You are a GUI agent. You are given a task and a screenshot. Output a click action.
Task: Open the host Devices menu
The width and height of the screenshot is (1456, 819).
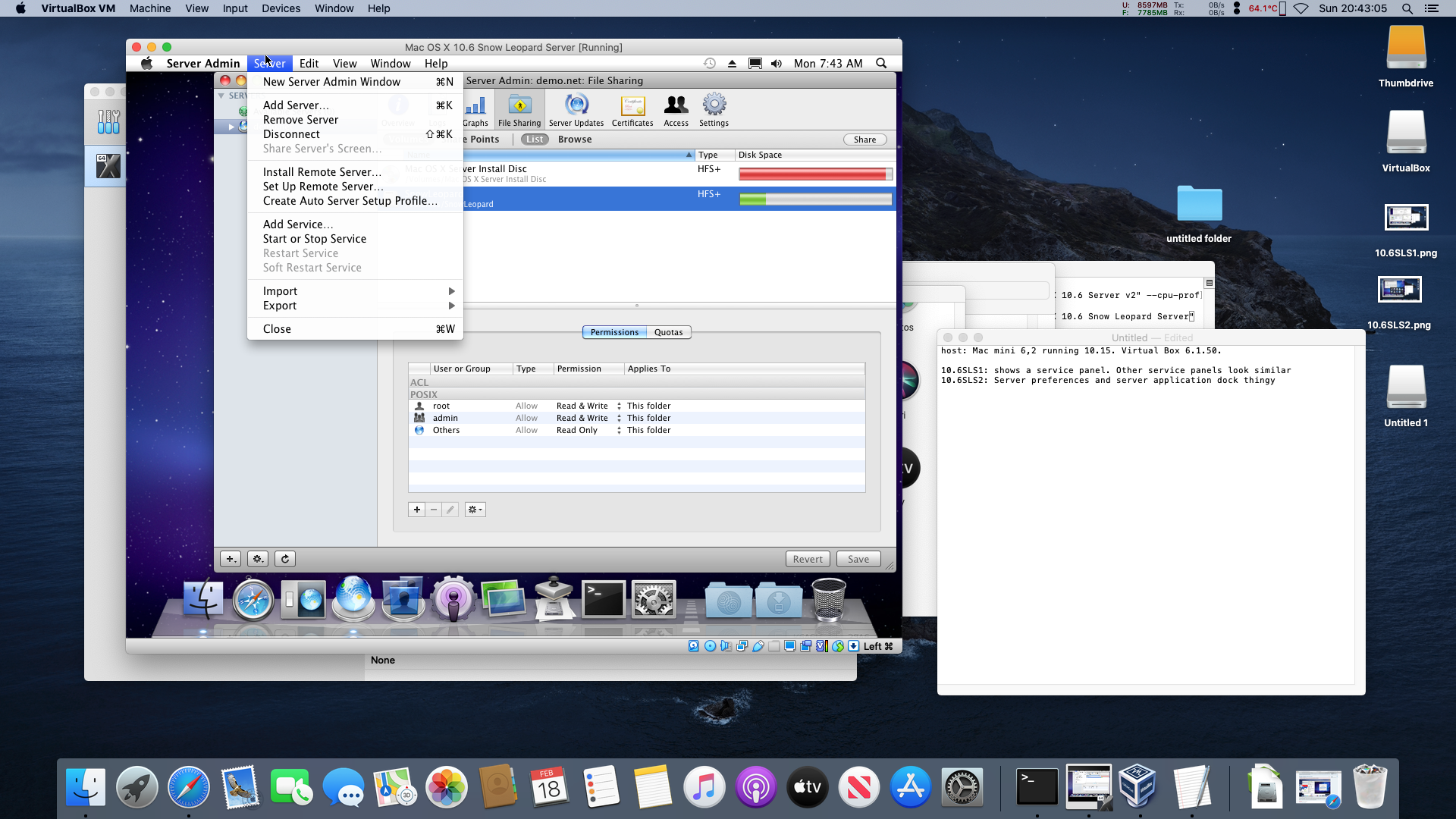[281, 8]
